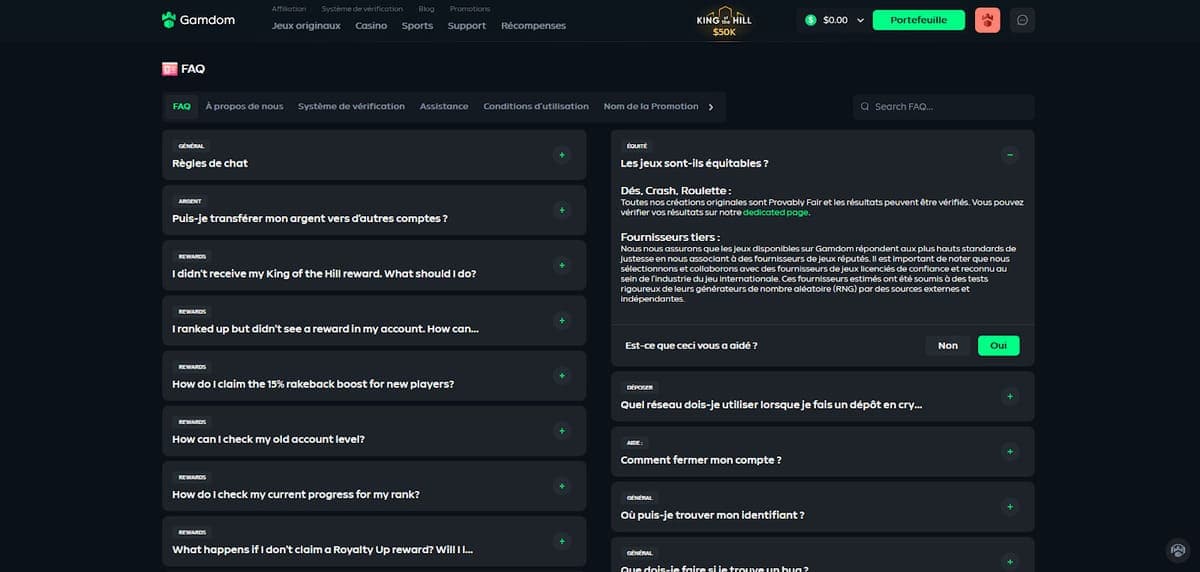The height and width of the screenshot is (572, 1200).
Task: Open the support widget icon at bottom right
Action: [1178, 550]
